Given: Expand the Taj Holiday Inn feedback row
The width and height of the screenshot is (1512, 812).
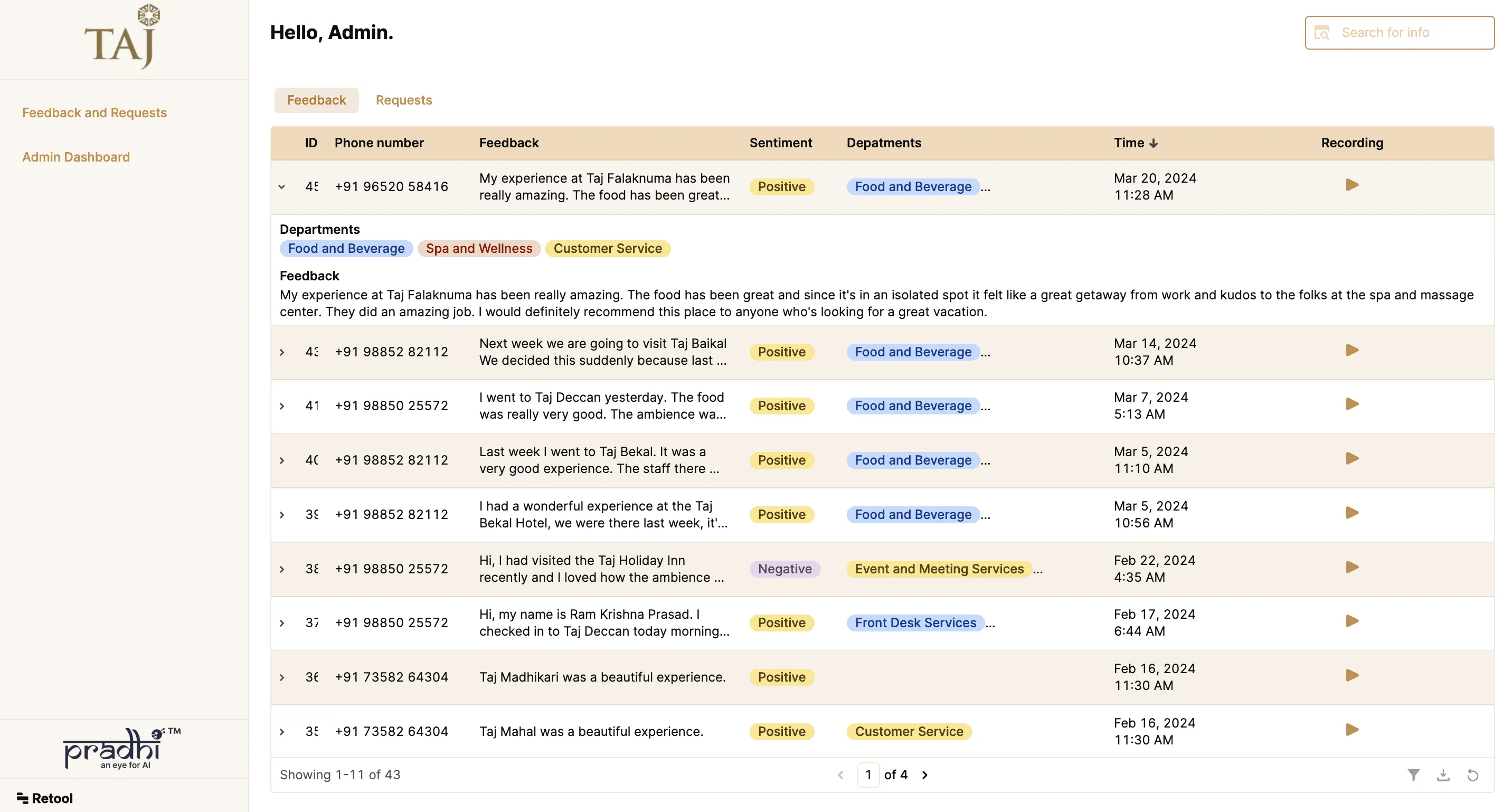Looking at the screenshot, I should tap(282, 570).
